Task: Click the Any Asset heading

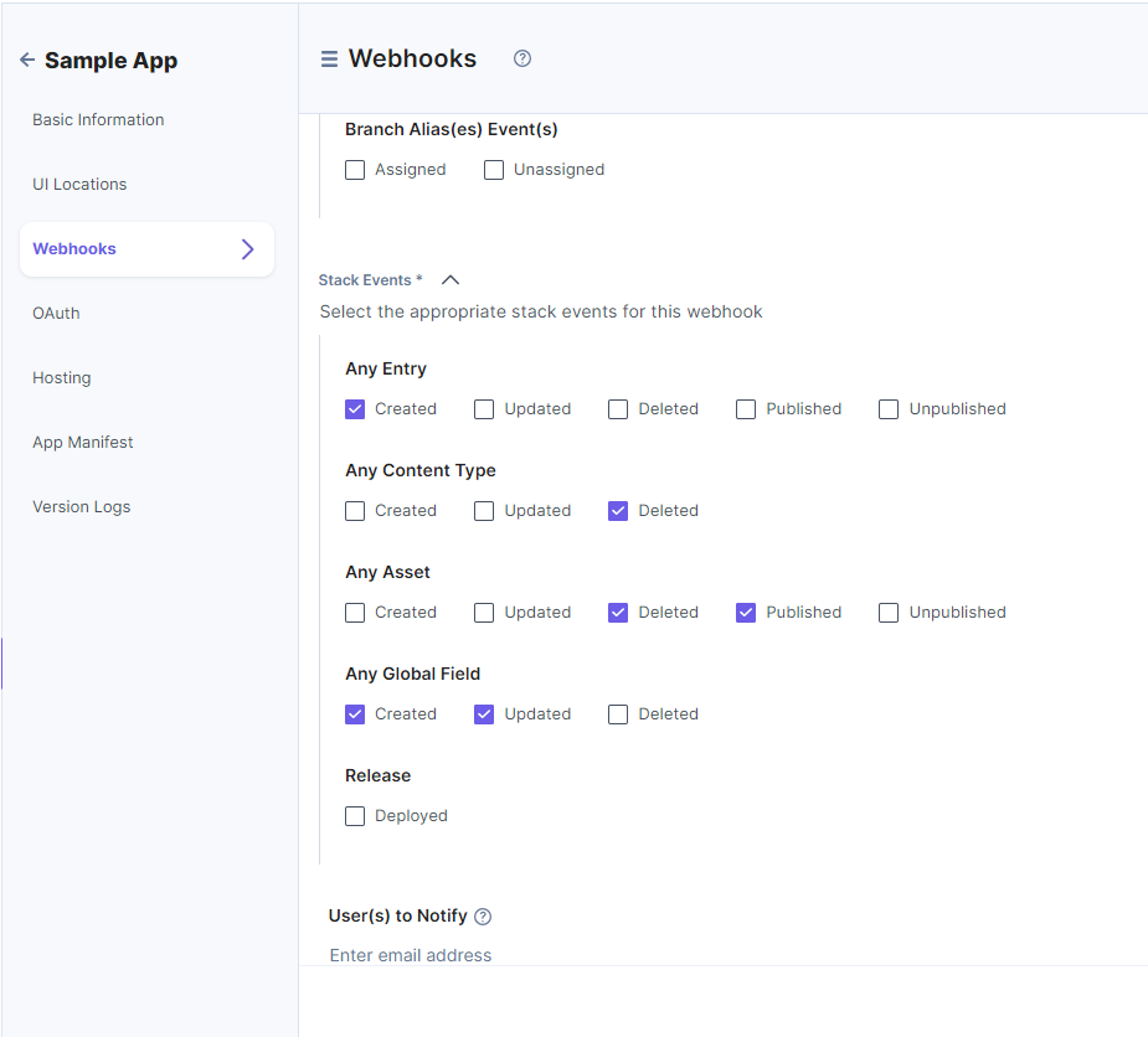Action: click(387, 572)
